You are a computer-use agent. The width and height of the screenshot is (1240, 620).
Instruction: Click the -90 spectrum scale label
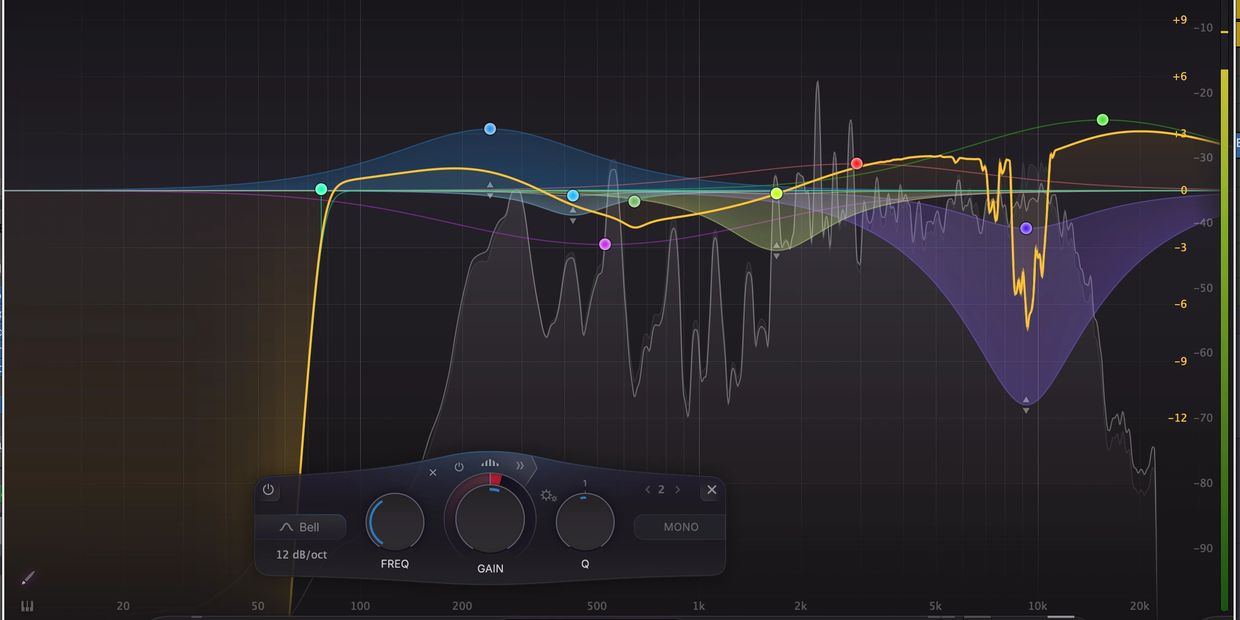1201,548
